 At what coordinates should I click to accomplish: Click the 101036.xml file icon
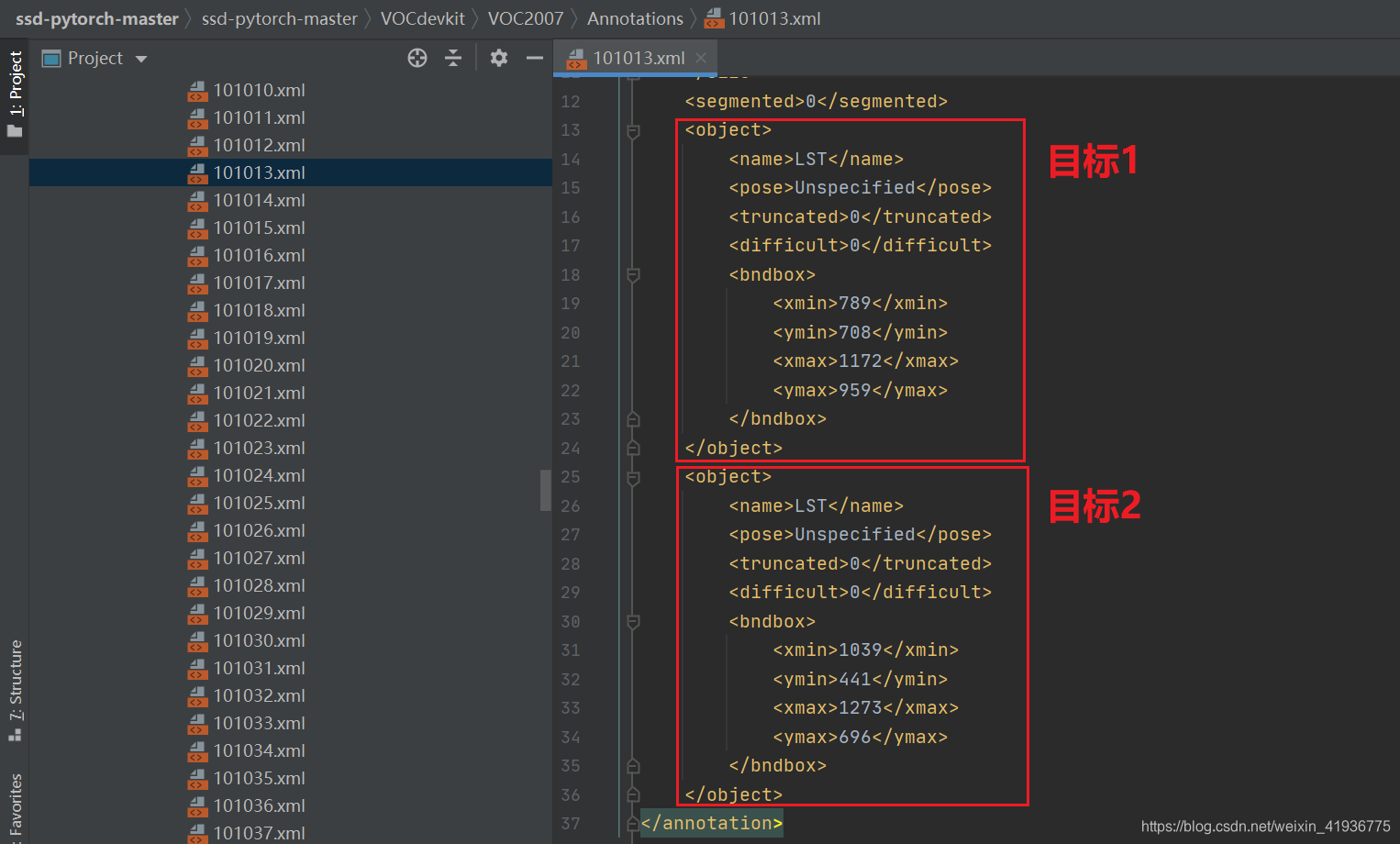click(x=198, y=805)
